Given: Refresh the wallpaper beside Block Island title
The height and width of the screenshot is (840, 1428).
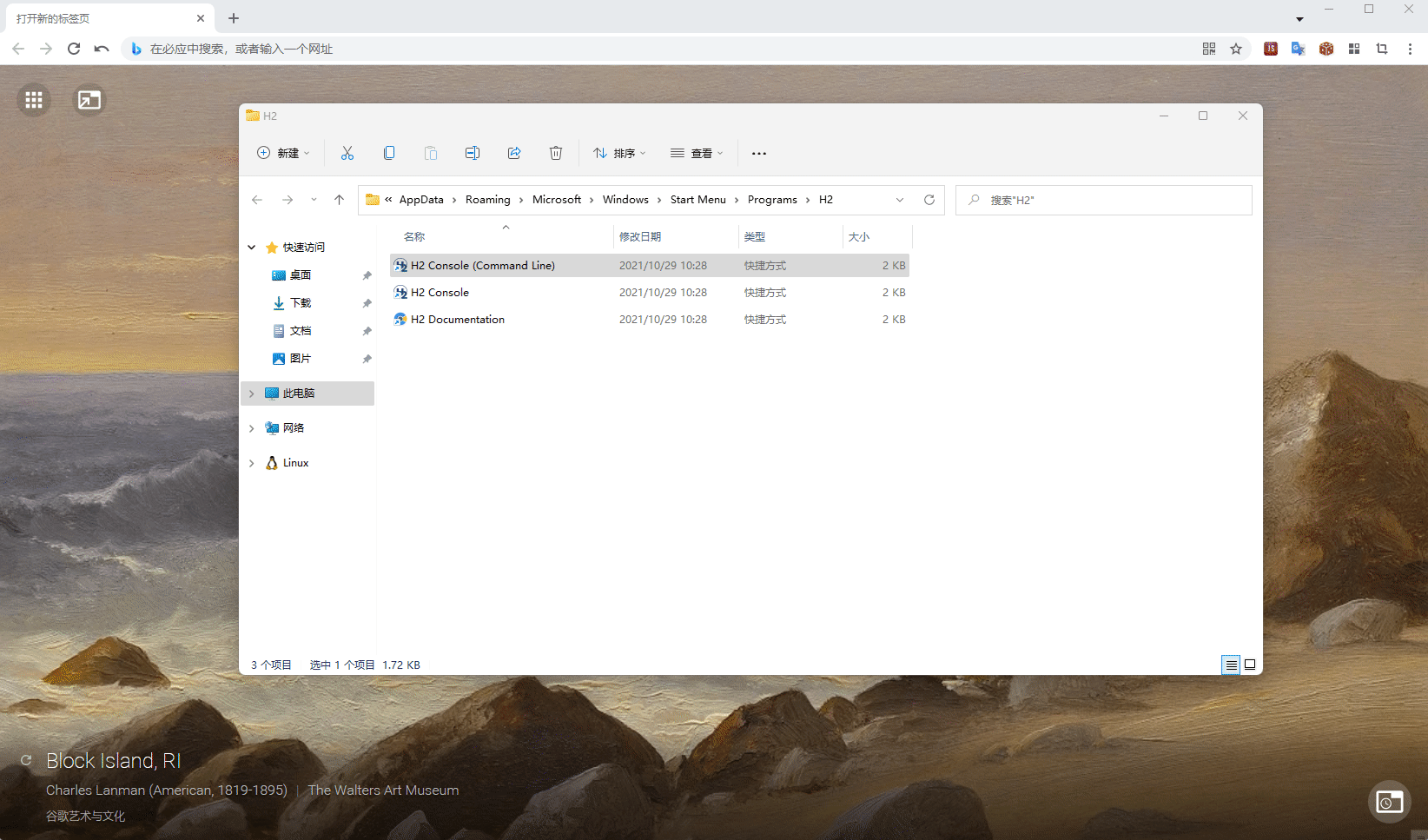Looking at the screenshot, I should 26,760.
